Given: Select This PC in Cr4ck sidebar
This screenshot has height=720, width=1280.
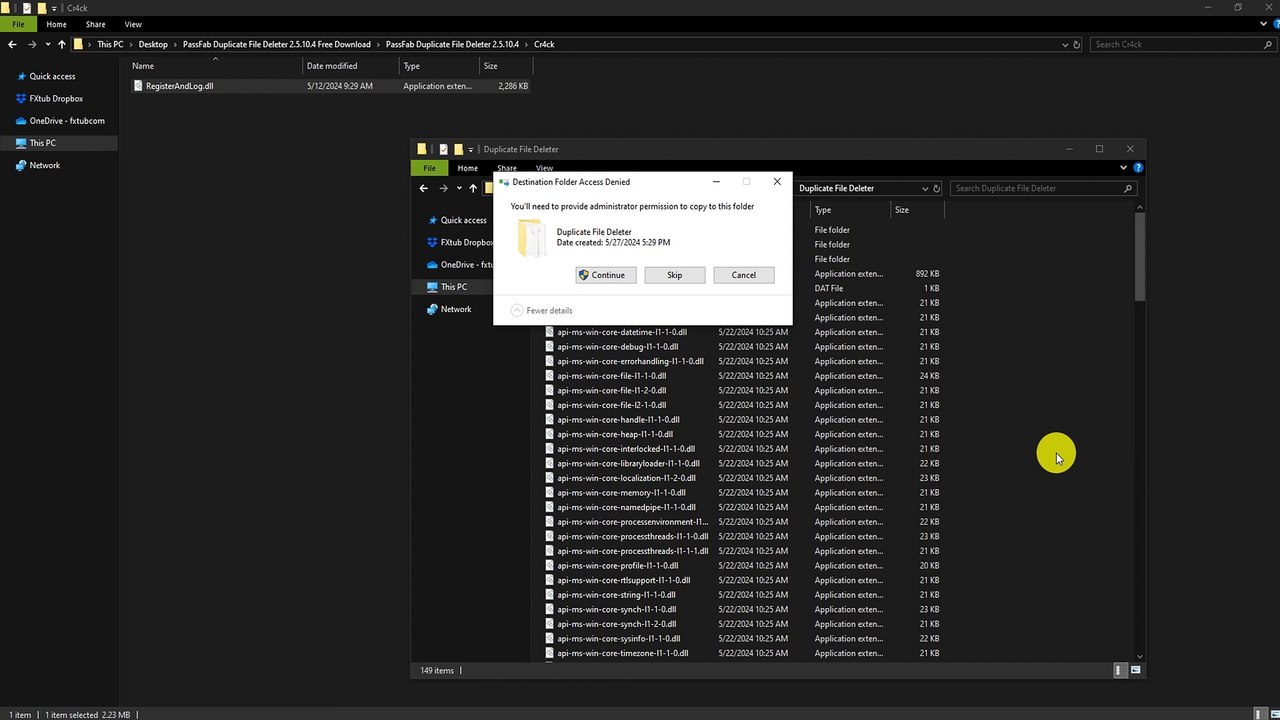Looking at the screenshot, I should (43, 143).
